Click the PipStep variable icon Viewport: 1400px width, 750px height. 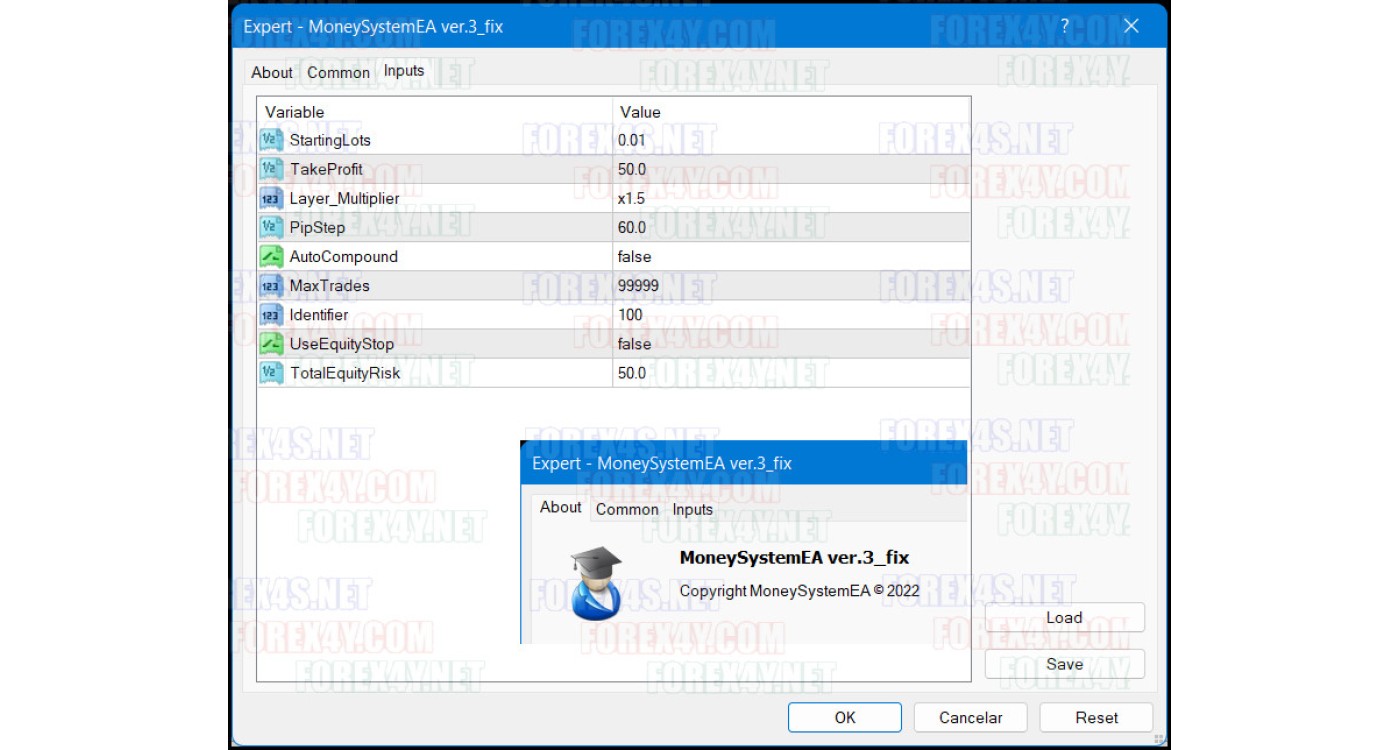[x=271, y=227]
